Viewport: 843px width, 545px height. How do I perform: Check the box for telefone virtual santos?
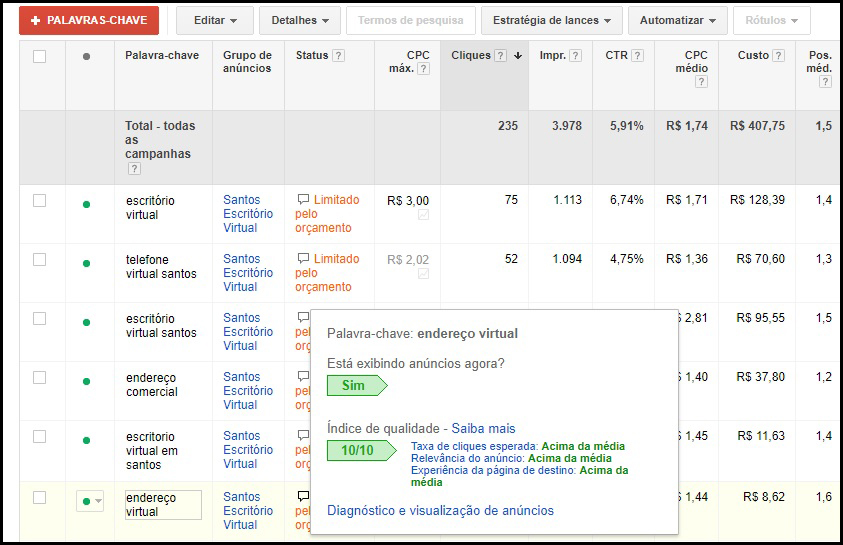(x=39, y=260)
